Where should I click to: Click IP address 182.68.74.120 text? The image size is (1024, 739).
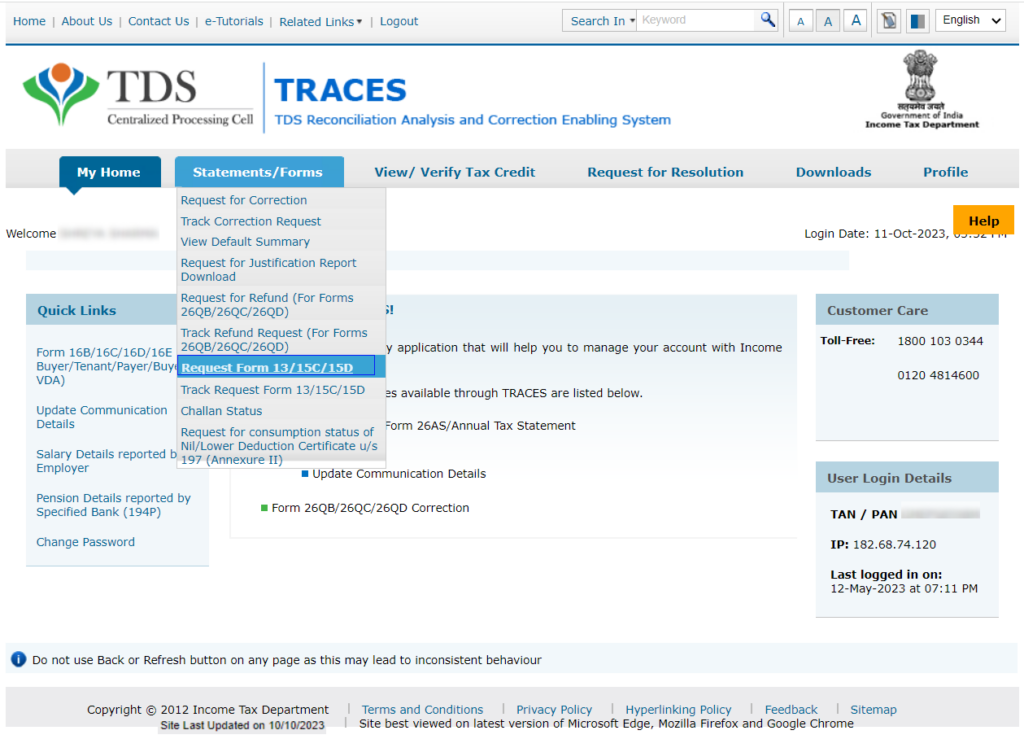[x=894, y=544]
